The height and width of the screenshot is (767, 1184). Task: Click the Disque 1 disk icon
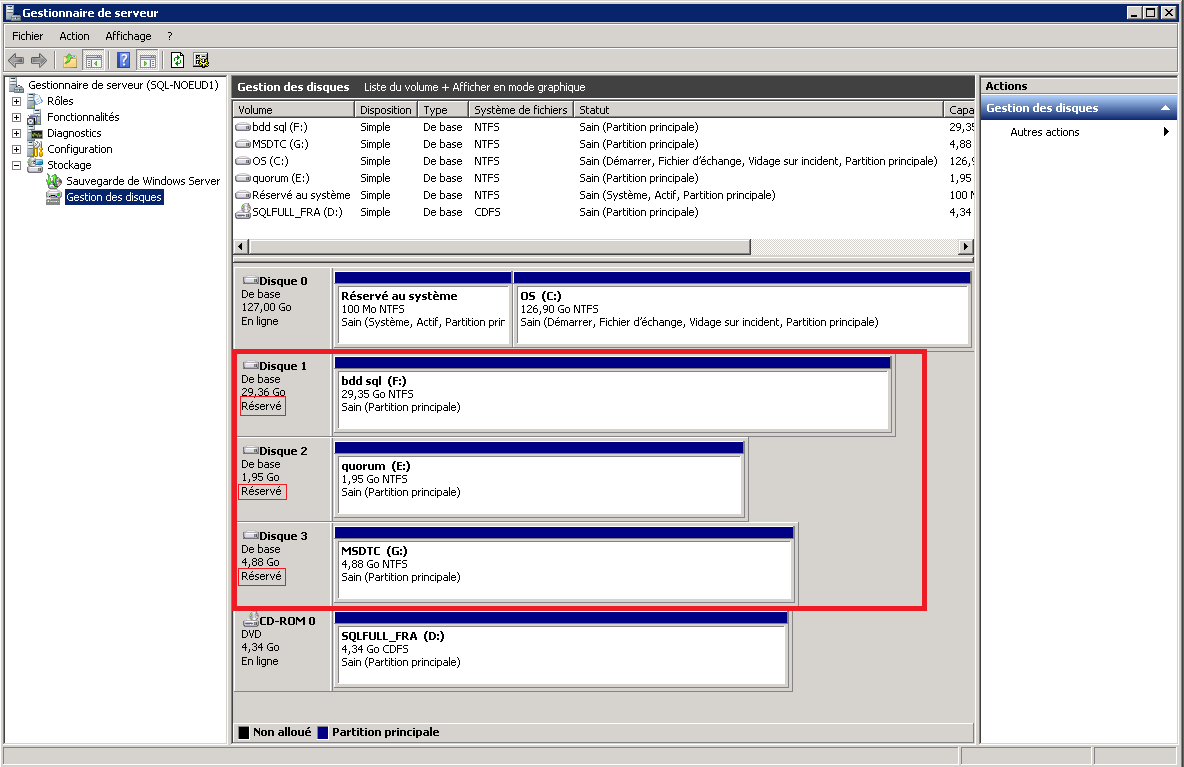click(250, 366)
